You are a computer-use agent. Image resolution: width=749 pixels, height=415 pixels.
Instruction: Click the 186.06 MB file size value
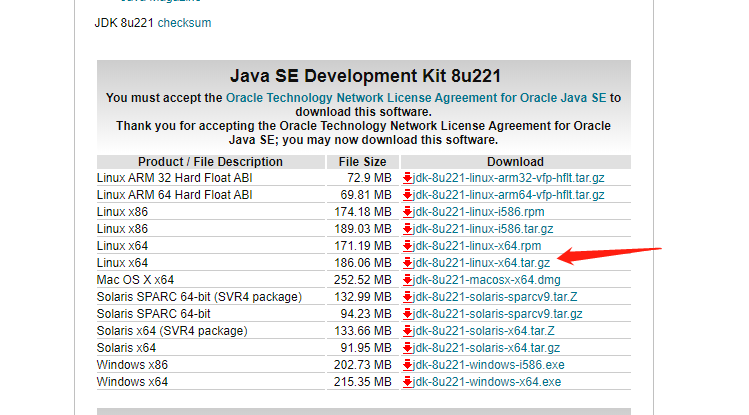363,263
